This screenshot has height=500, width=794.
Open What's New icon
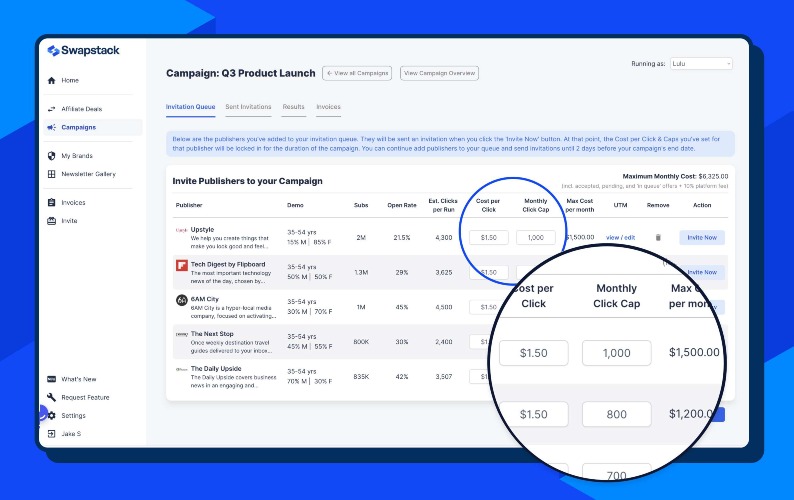click(x=51, y=379)
